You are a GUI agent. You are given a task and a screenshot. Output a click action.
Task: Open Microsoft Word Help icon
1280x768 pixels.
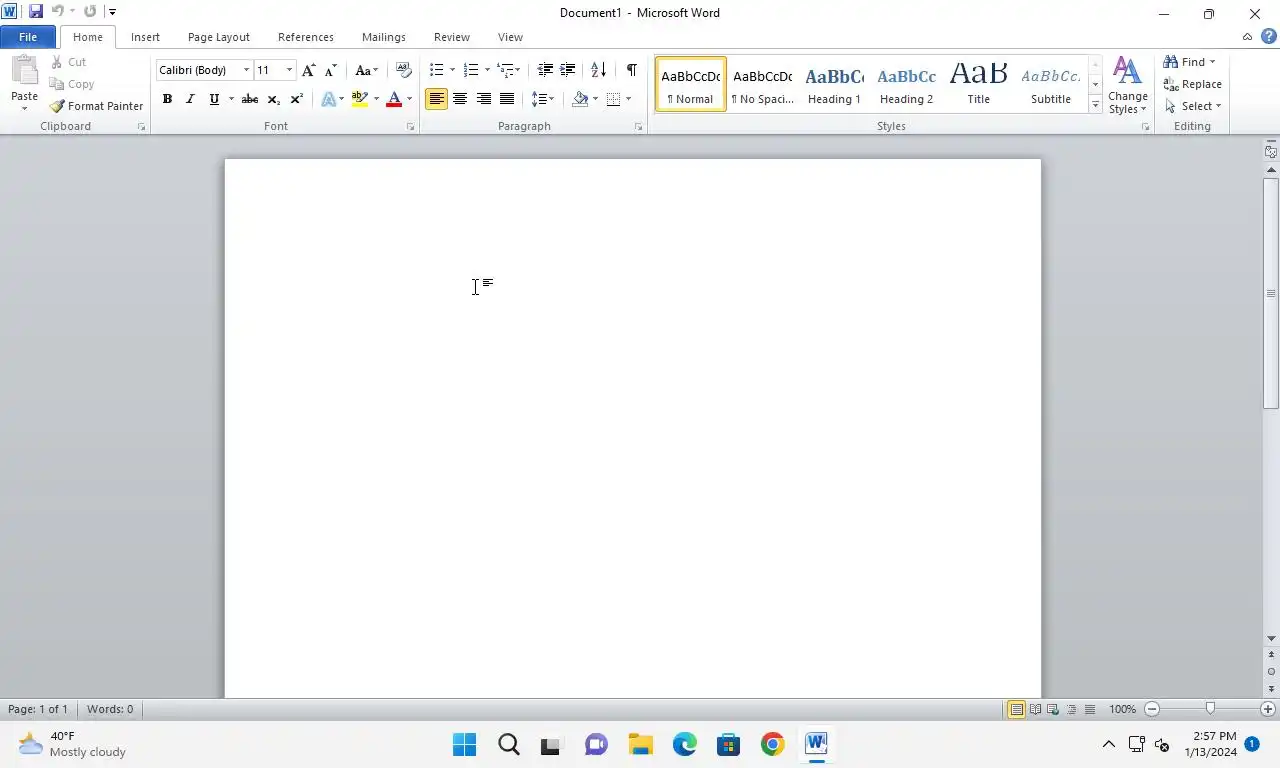[1268, 37]
